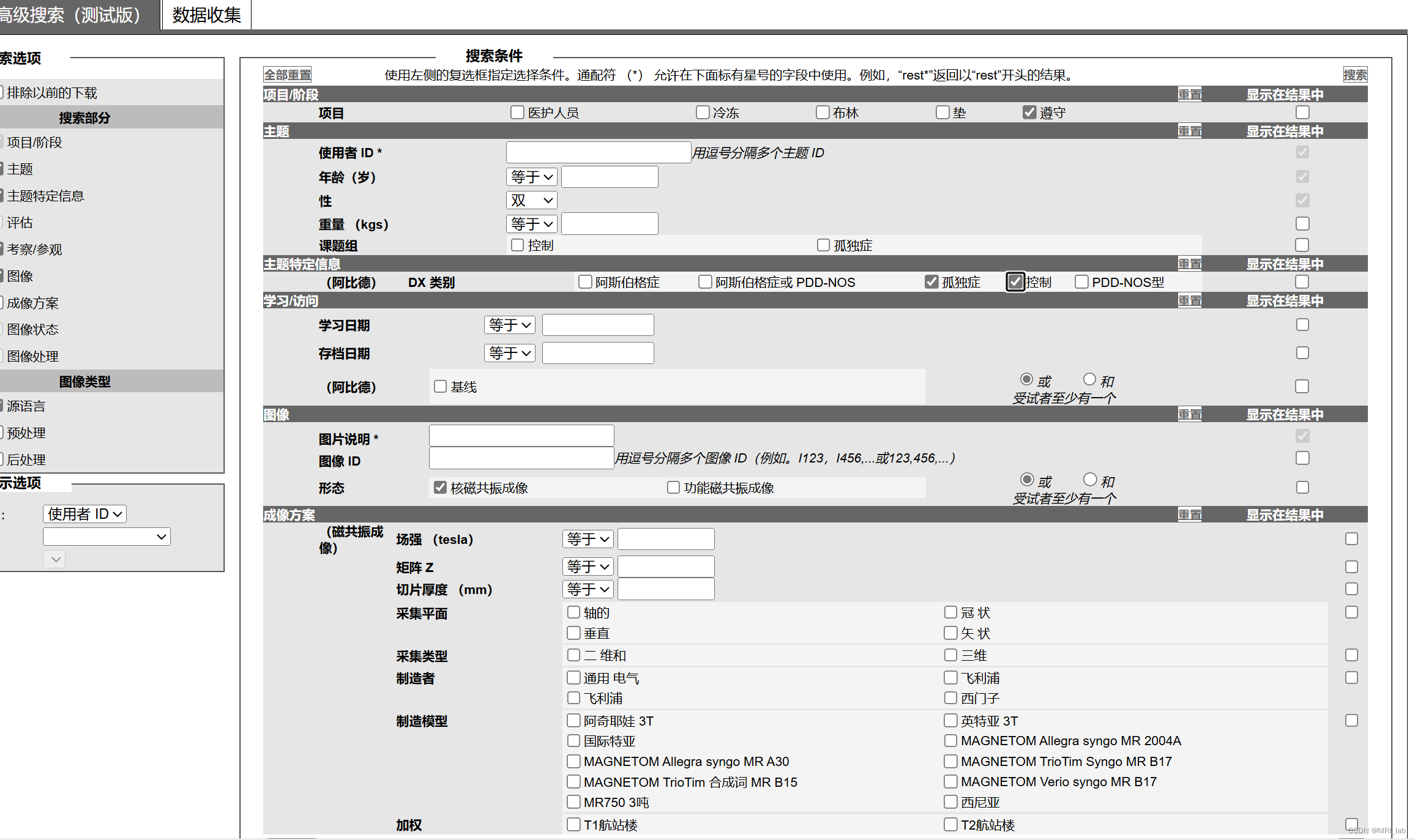Image resolution: width=1415 pixels, height=840 pixels.
Task: Click the 场强 value field
Action: [666, 539]
